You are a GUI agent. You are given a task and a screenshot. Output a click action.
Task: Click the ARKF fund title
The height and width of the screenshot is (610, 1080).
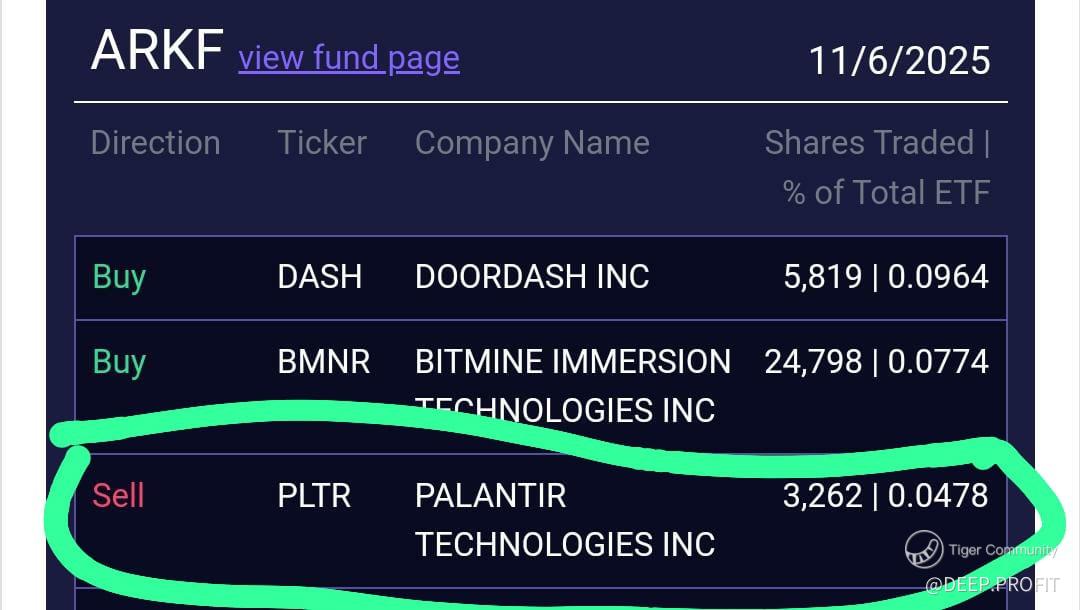point(156,50)
